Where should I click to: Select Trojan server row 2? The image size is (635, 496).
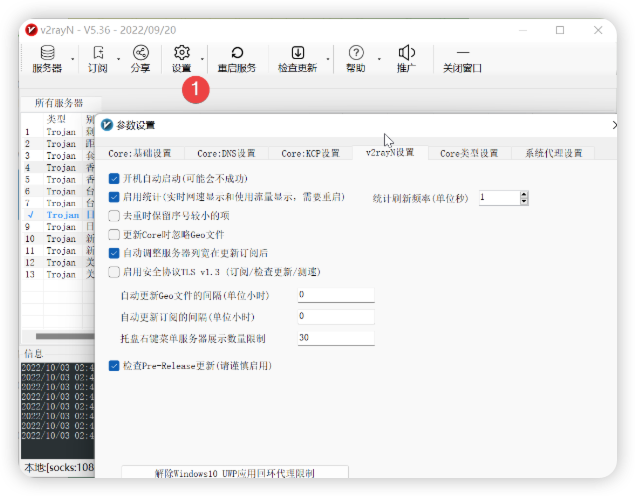pos(58,144)
